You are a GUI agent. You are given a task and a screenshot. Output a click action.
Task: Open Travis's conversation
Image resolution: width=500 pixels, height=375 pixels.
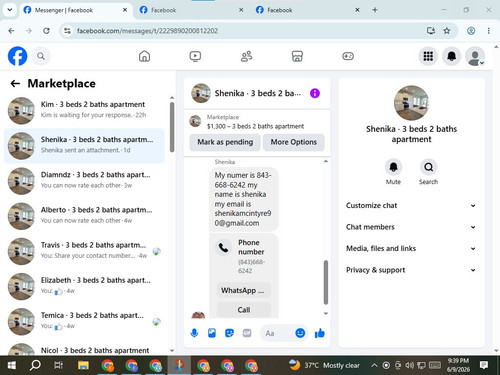click(84, 251)
